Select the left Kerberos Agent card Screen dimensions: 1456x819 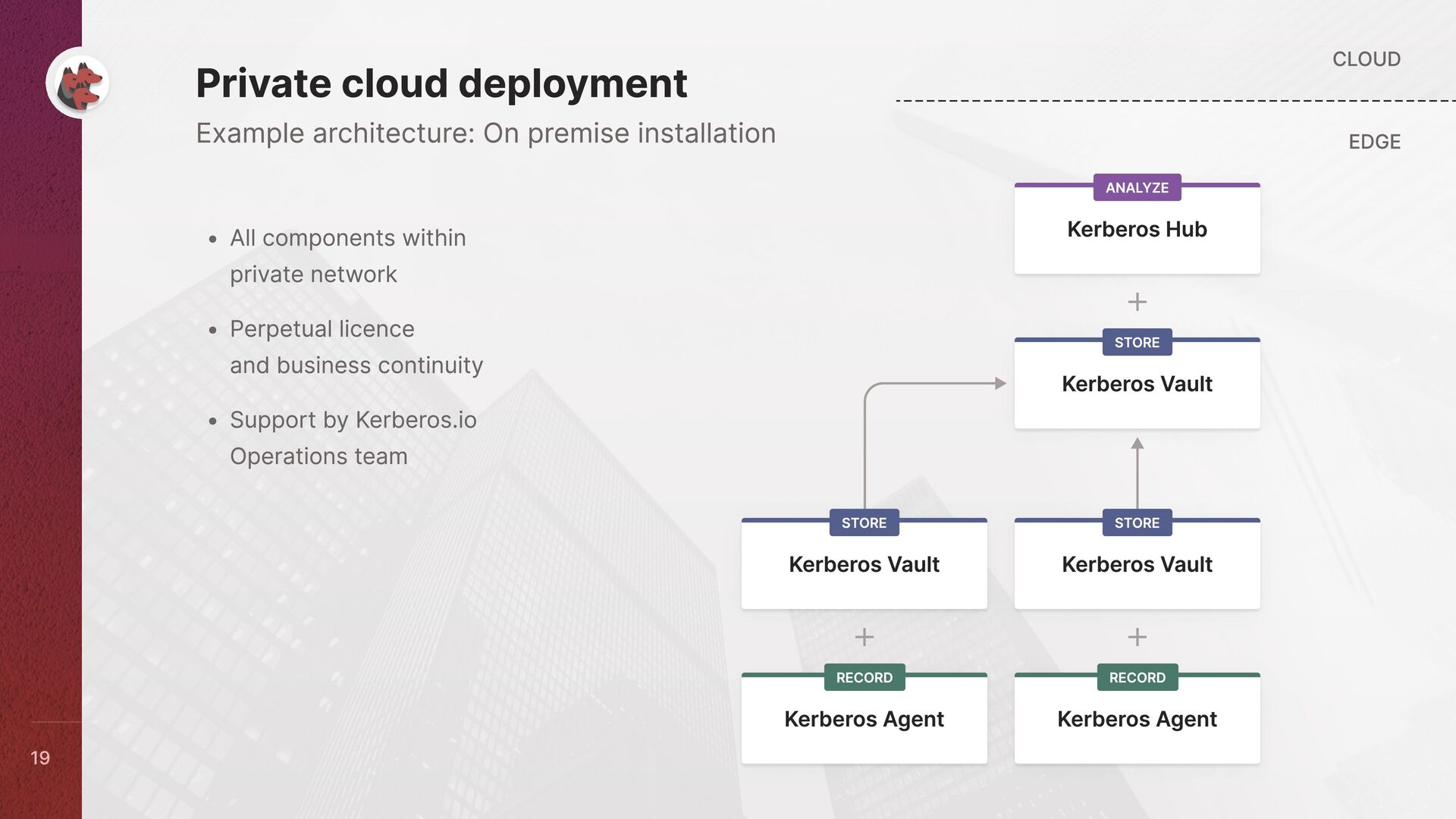[x=864, y=719]
